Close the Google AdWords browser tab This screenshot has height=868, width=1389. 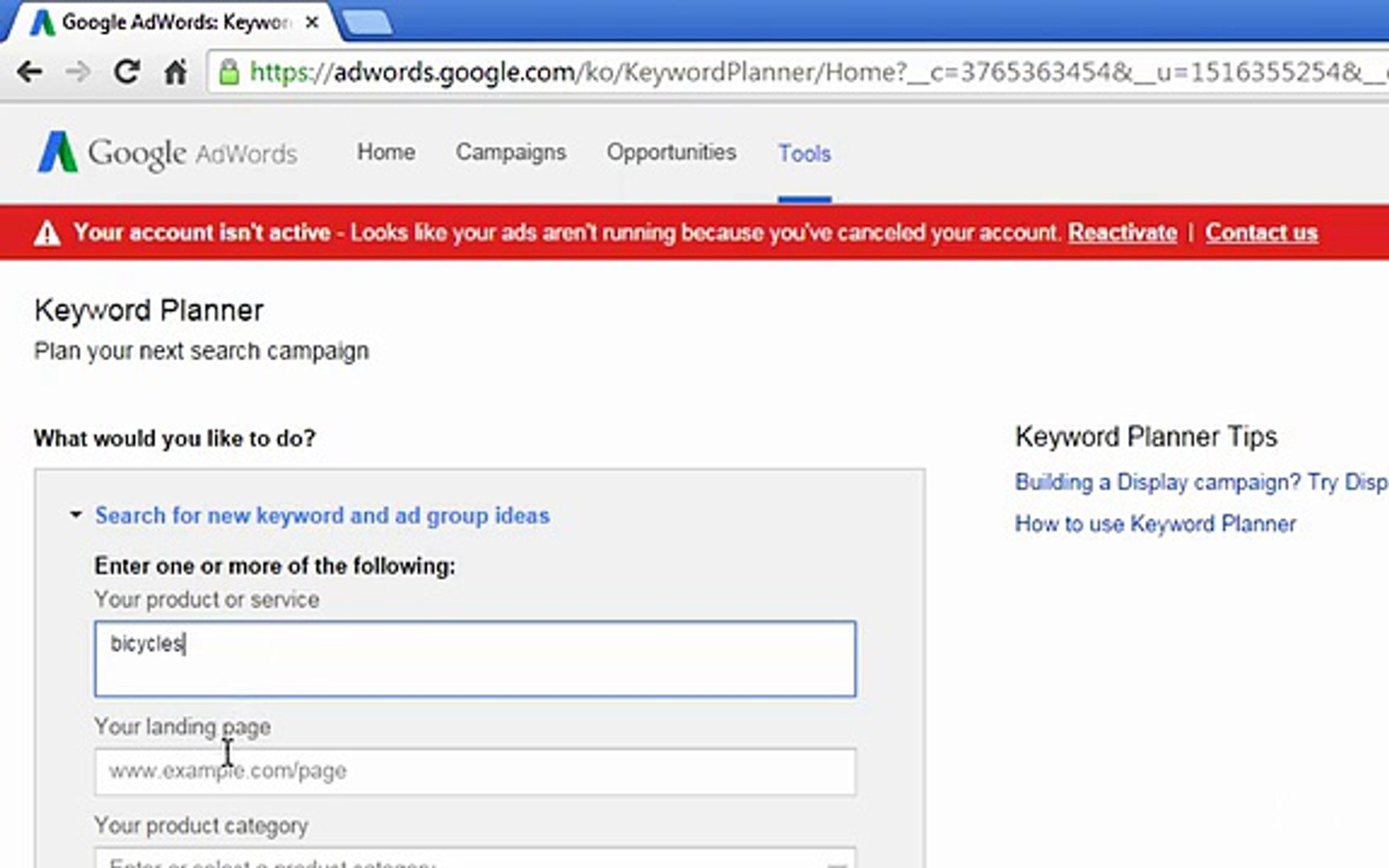[312, 23]
